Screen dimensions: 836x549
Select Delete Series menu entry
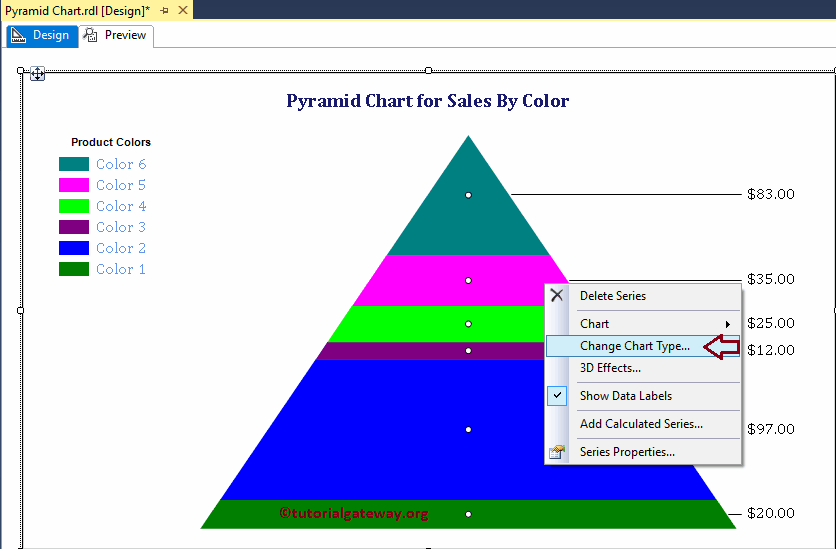click(643, 296)
